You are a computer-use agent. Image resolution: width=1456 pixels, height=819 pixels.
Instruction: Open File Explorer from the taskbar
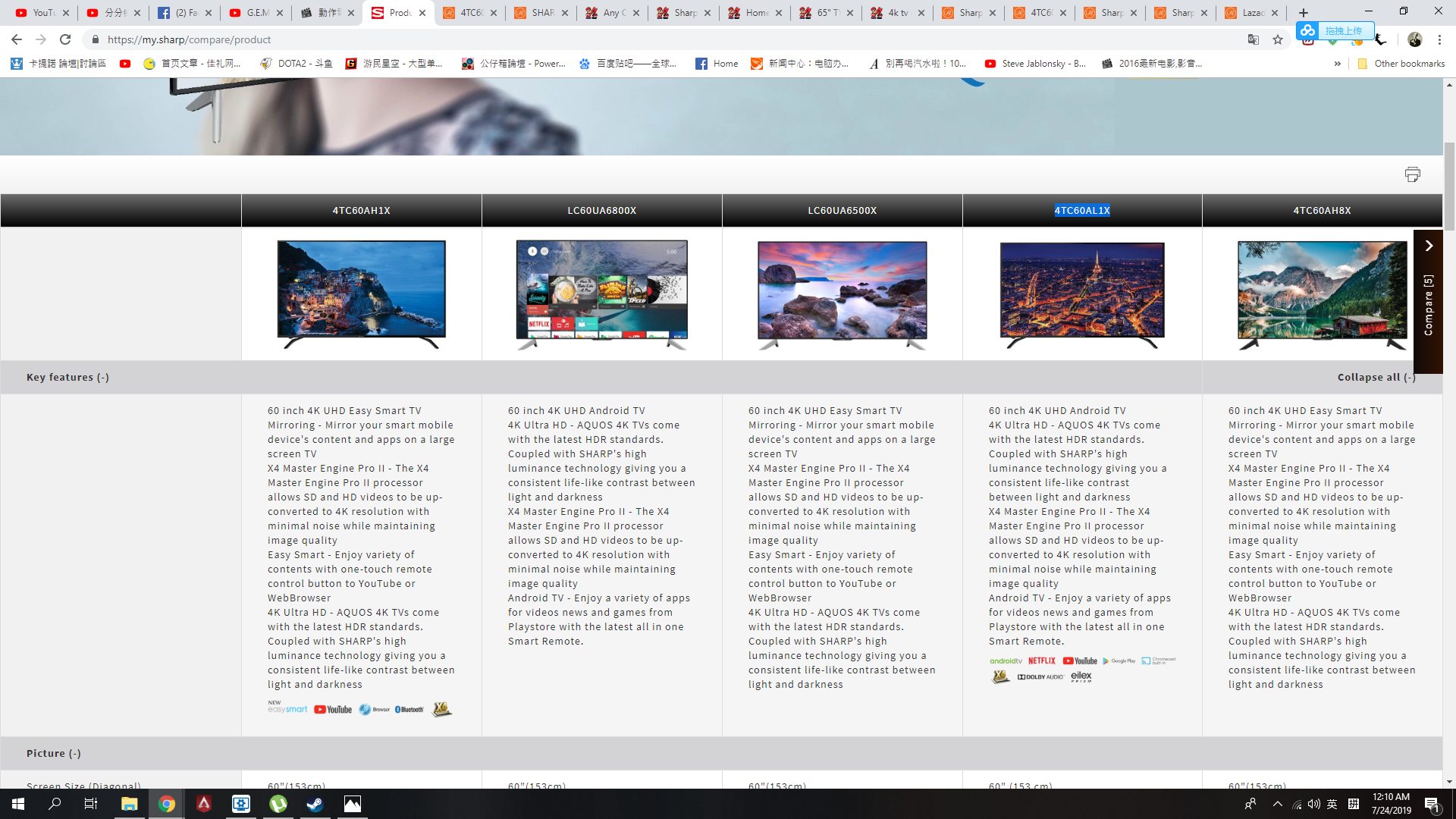[x=130, y=804]
